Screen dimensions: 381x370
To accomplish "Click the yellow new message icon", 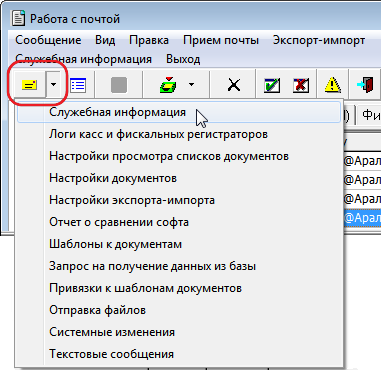I will point(30,85).
